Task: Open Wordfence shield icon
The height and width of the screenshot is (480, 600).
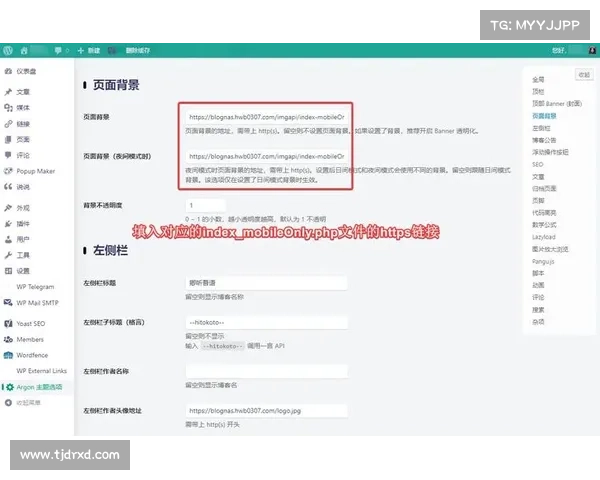Action: pos(8,355)
